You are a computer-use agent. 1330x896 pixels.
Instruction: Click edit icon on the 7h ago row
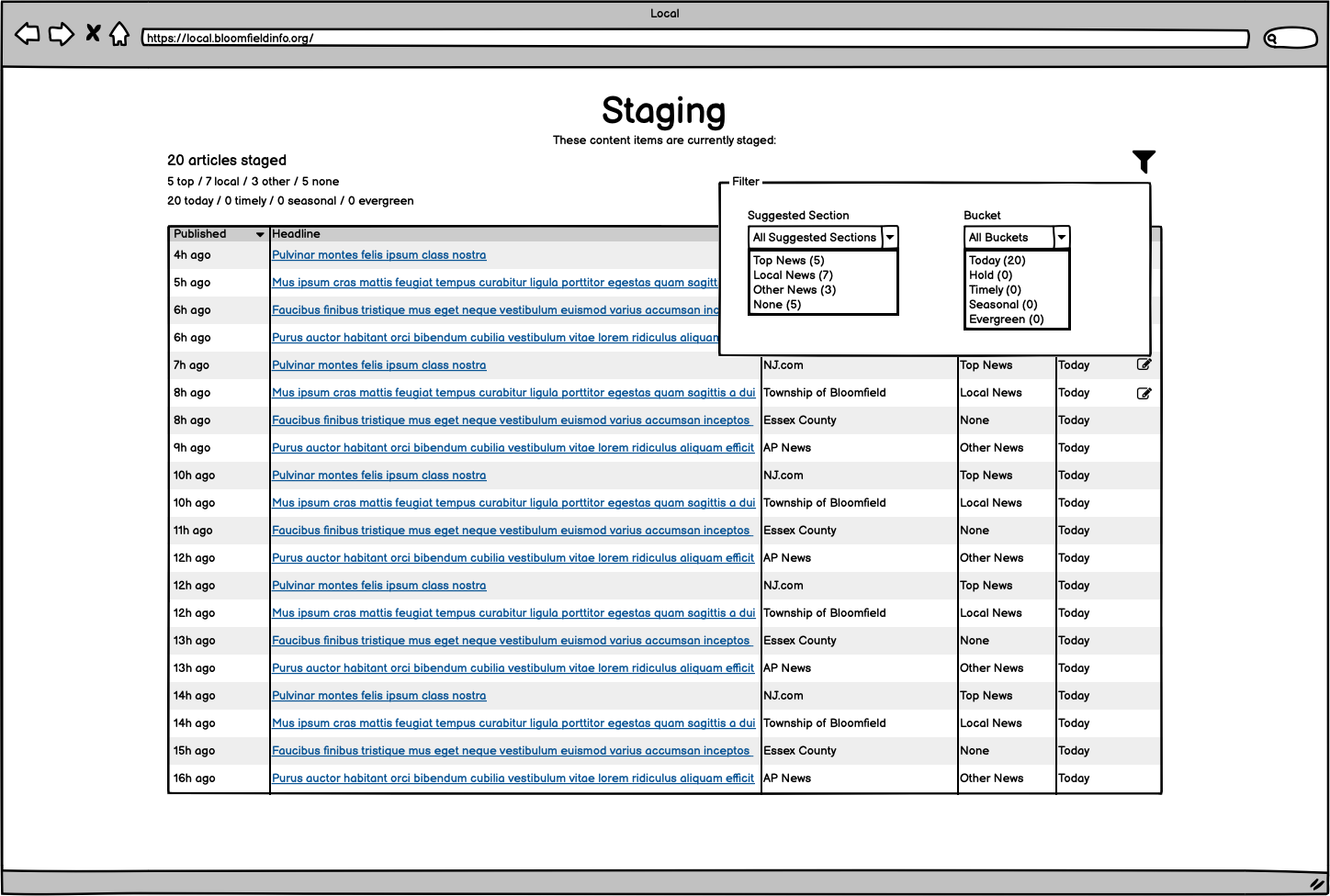click(x=1144, y=364)
